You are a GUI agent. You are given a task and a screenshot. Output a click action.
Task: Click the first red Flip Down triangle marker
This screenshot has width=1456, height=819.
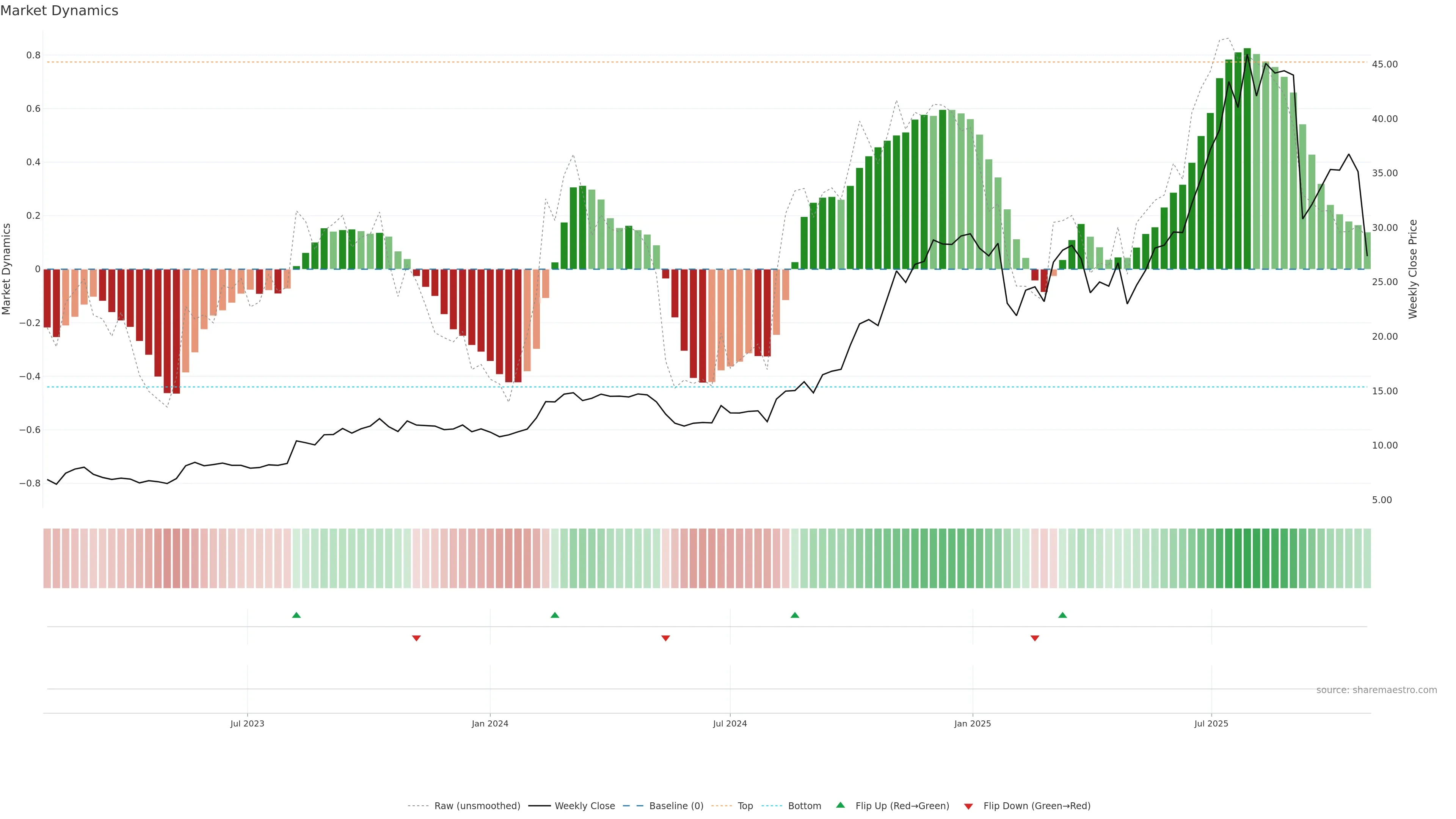click(417, 638)
